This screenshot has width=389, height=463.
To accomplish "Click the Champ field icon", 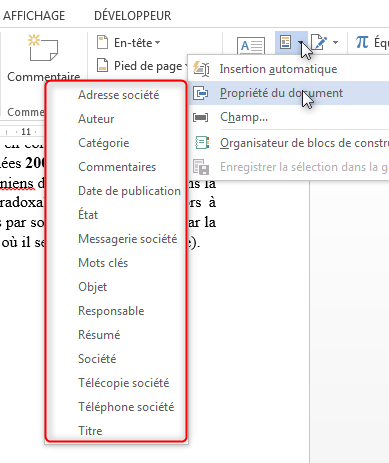I will point(201,117).
